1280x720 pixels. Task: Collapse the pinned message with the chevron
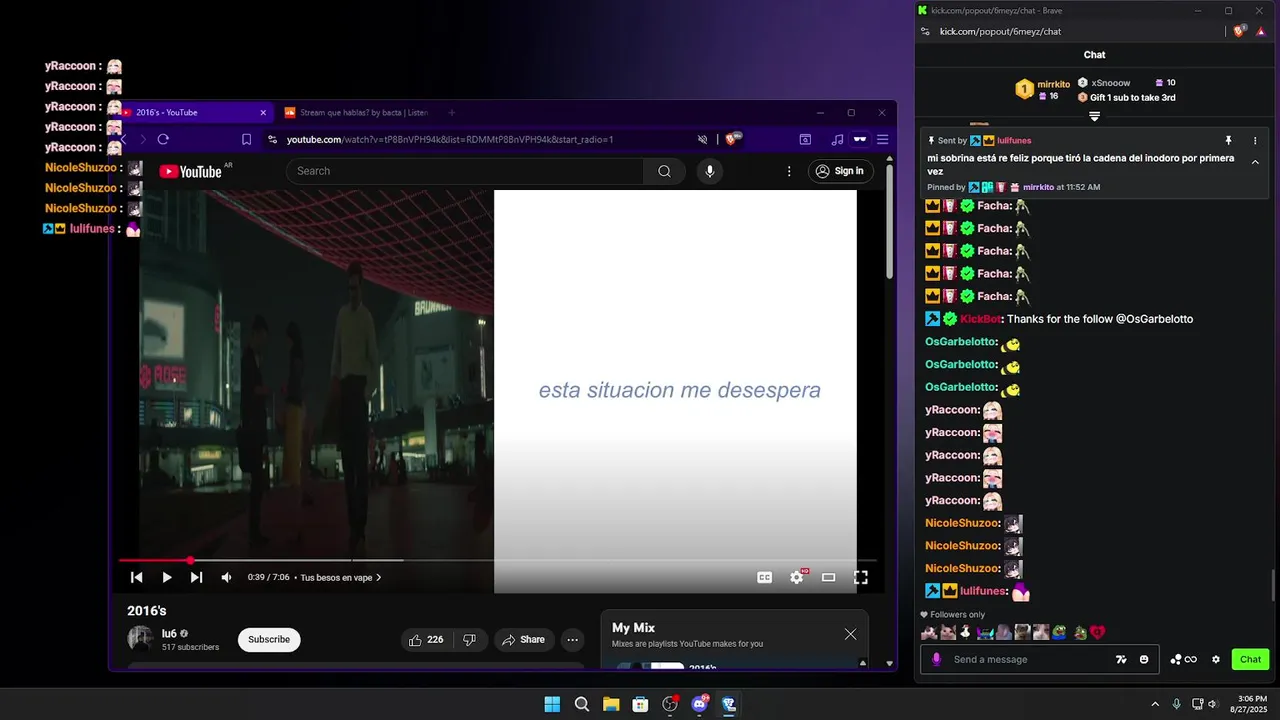pos(1255,163)
